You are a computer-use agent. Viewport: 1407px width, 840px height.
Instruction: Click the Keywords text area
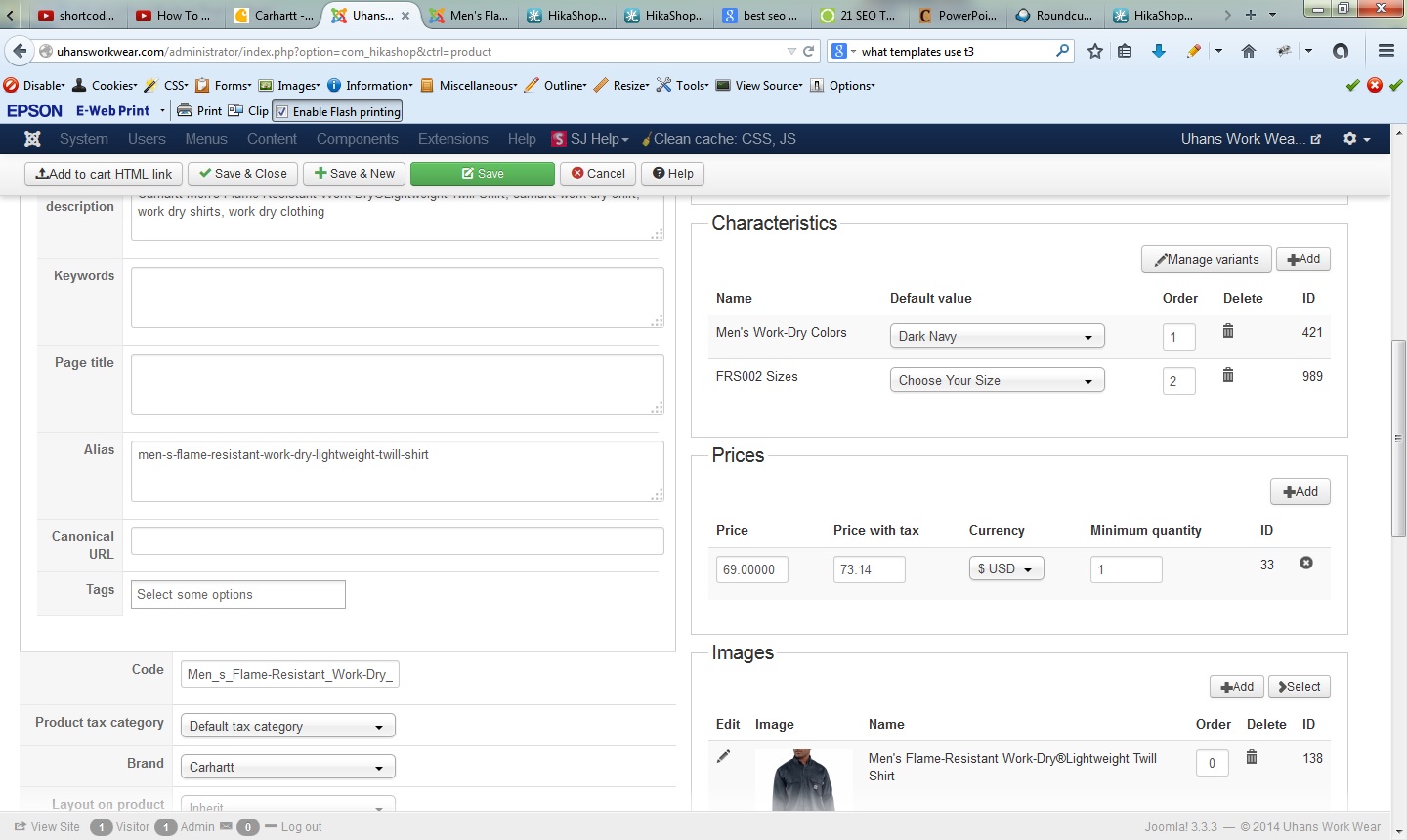(398, 297)
